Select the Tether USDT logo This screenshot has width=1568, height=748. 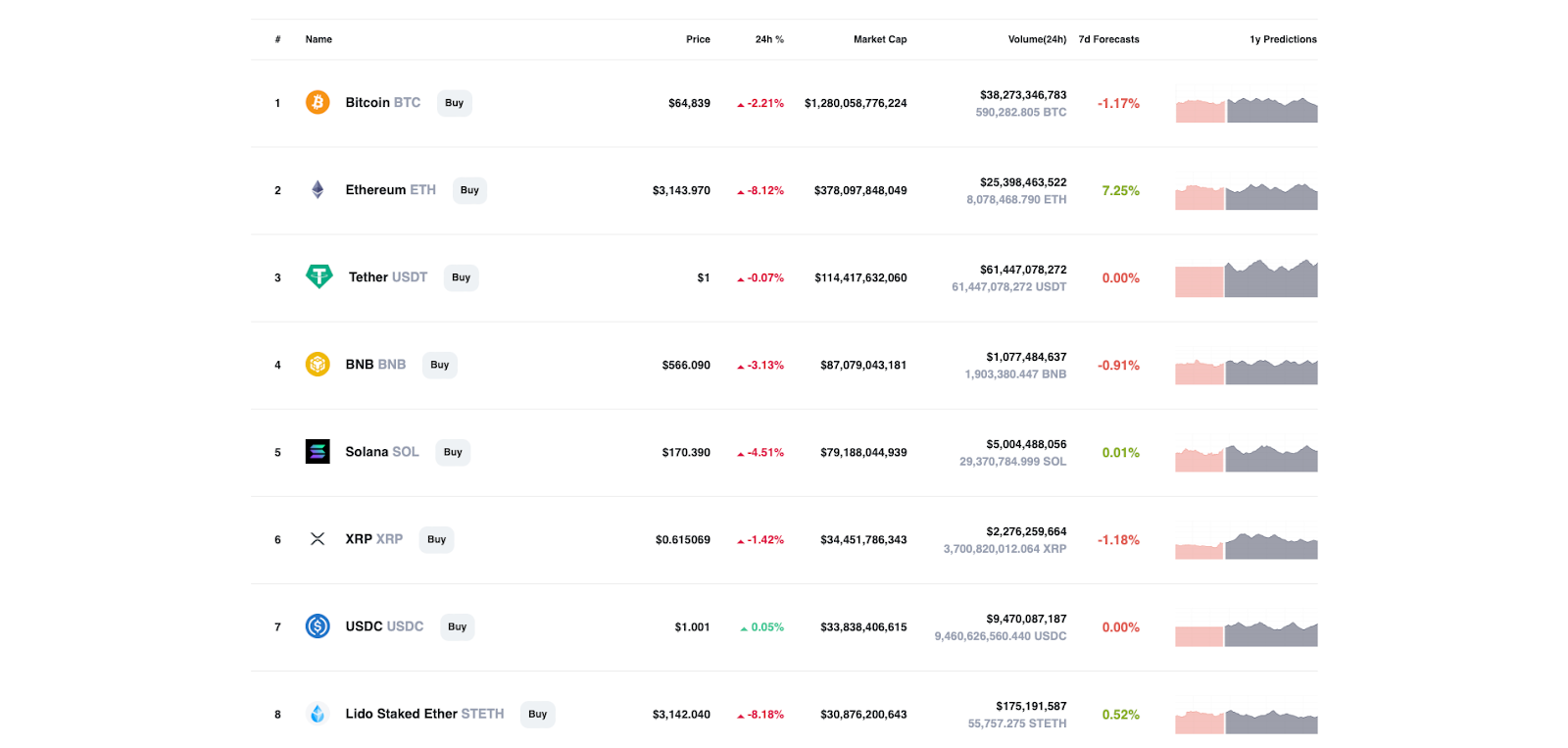pyautogui.click(x=317, y=276)
